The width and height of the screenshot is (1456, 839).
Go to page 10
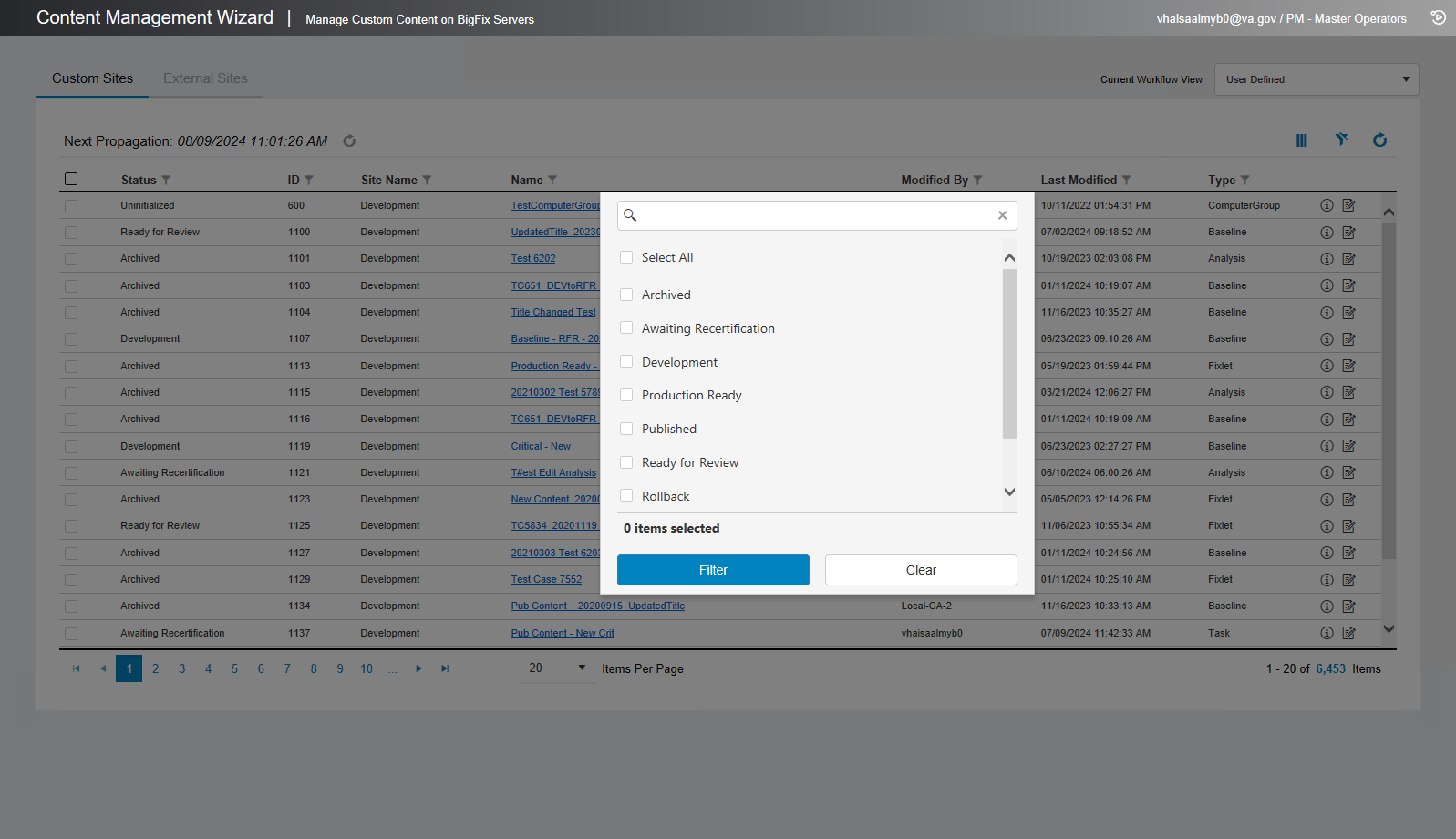(x=367, y=668)
